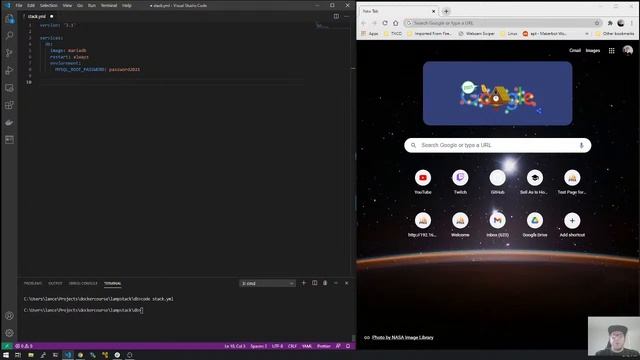Open Photo by NASA Image Library link
The width and height of the screenshot is (640, 360).
pyautogui.click(x=402, y=338)
